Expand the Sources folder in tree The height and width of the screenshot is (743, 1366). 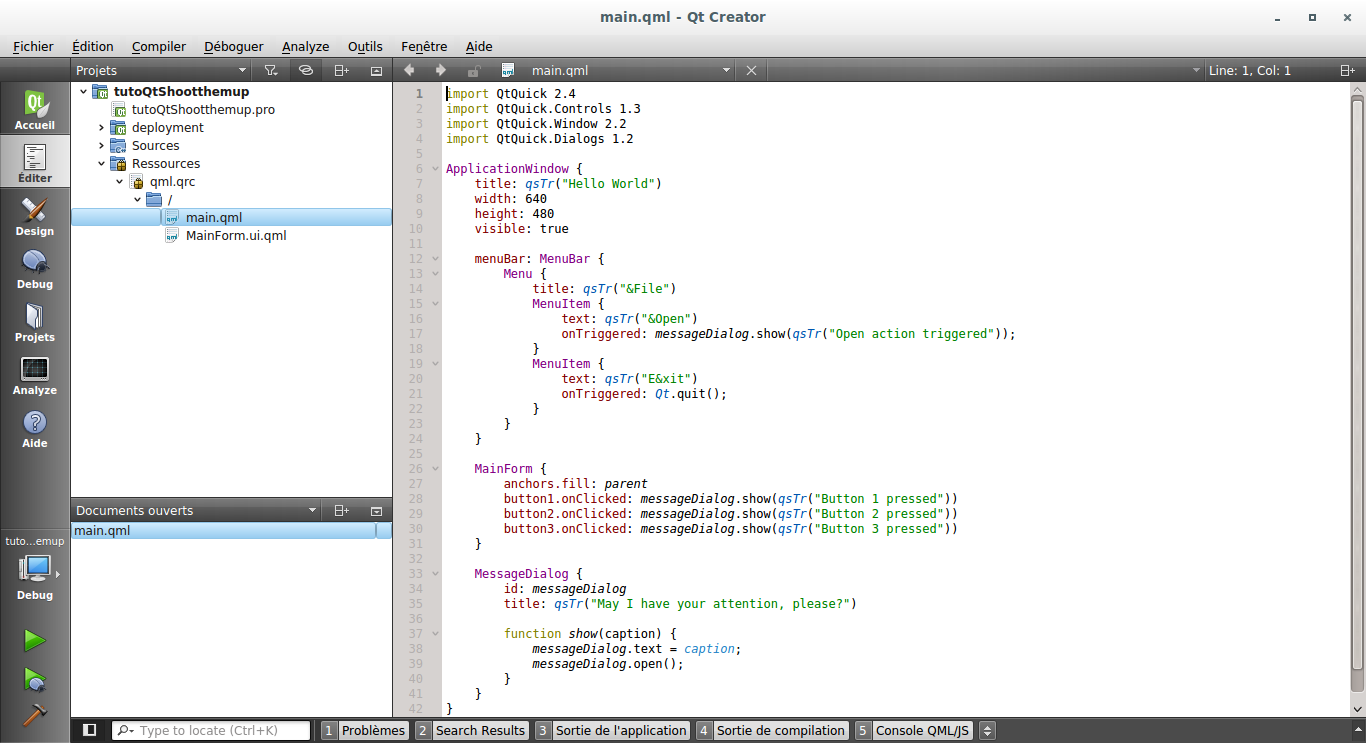coord(101,146)
